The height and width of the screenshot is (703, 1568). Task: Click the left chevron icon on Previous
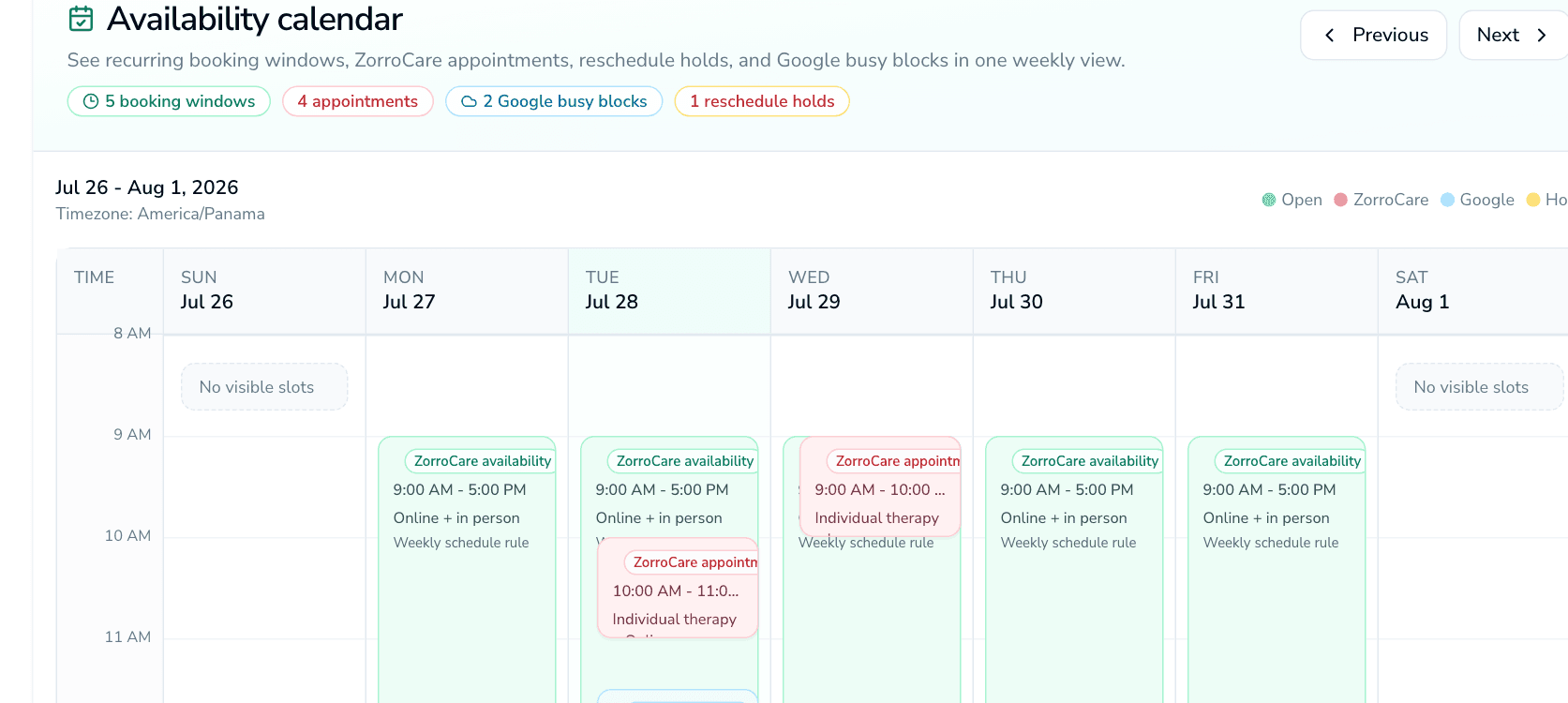coord(1329,36)
